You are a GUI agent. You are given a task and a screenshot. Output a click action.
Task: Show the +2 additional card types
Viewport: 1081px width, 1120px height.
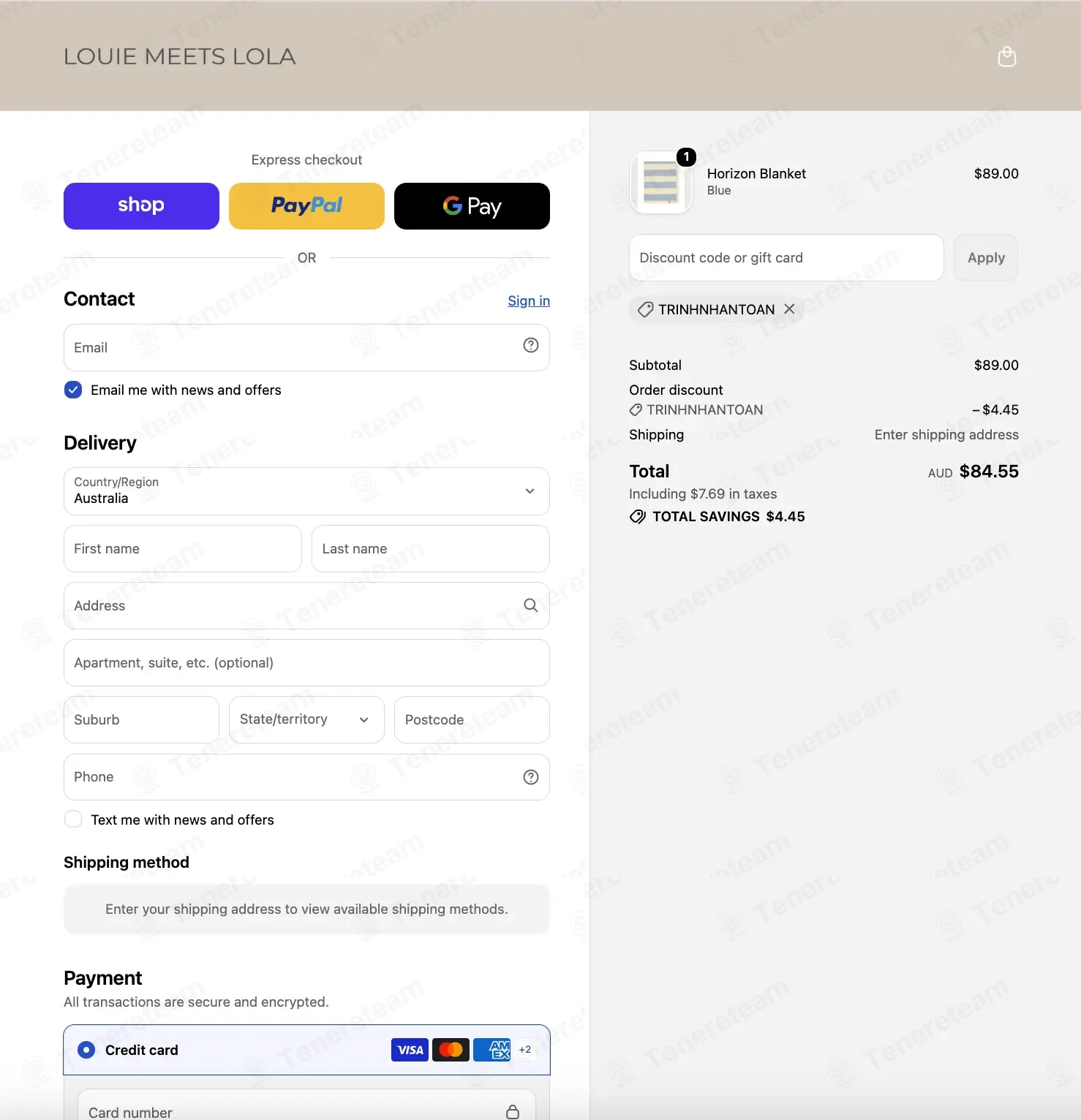[525, 1050]
